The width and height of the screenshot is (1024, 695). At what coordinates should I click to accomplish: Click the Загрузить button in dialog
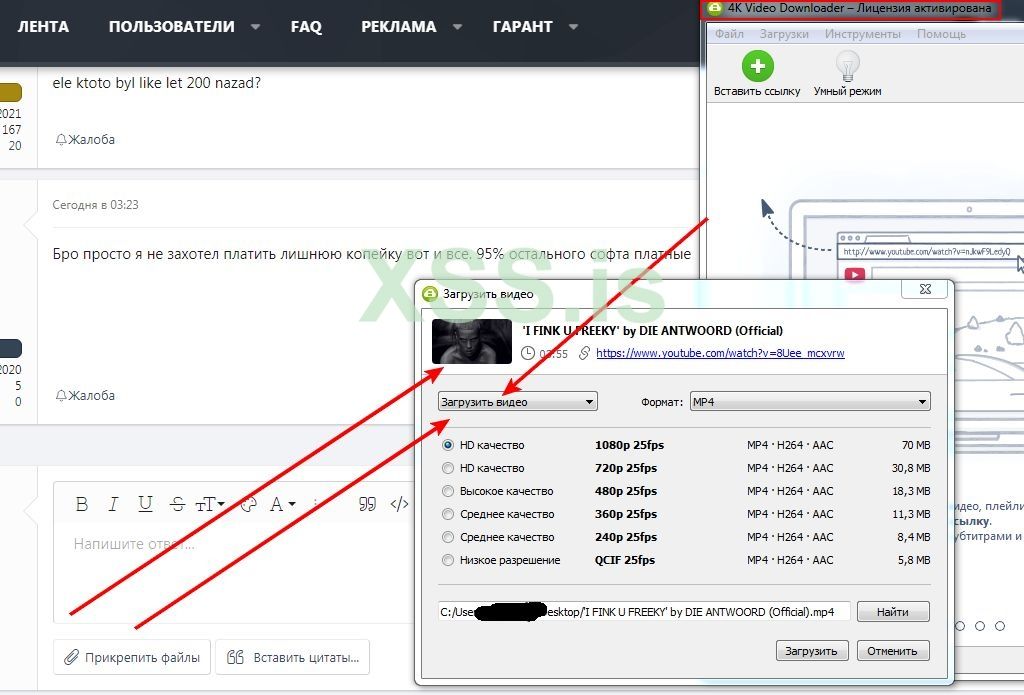point(812,651)
